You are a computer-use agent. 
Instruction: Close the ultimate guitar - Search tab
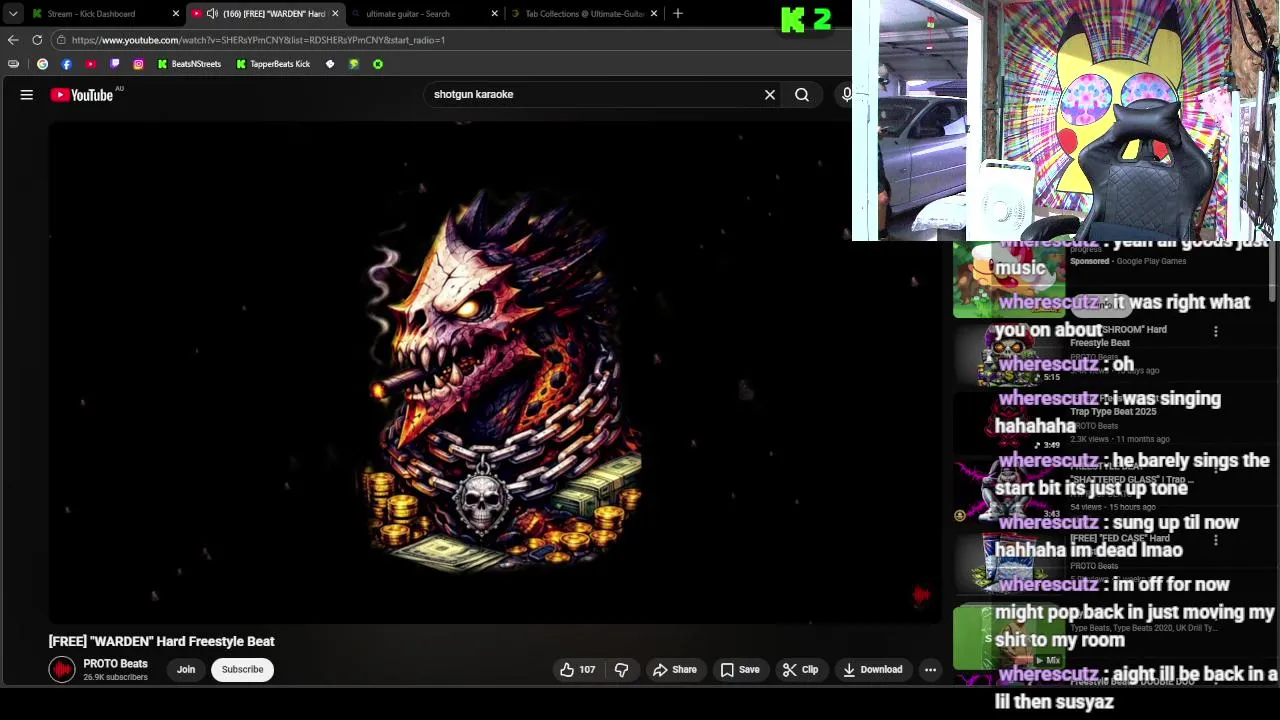click(494, 14)
